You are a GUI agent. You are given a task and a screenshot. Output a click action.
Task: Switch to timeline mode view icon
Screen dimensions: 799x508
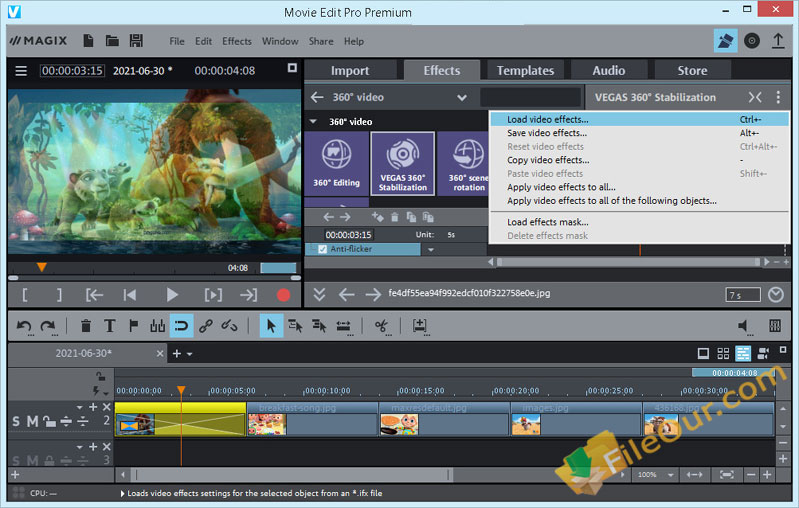[743, 353]
